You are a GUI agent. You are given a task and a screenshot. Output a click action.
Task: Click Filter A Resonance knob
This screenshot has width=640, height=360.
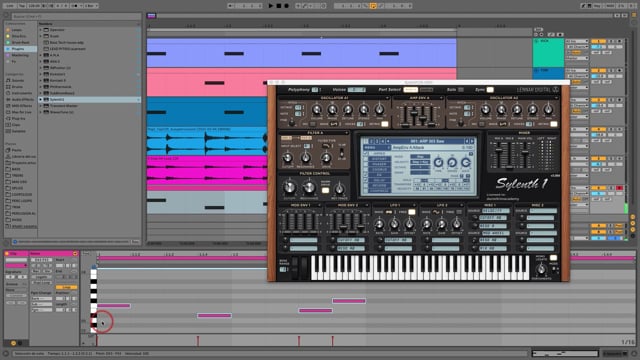(x=305, y=158)
